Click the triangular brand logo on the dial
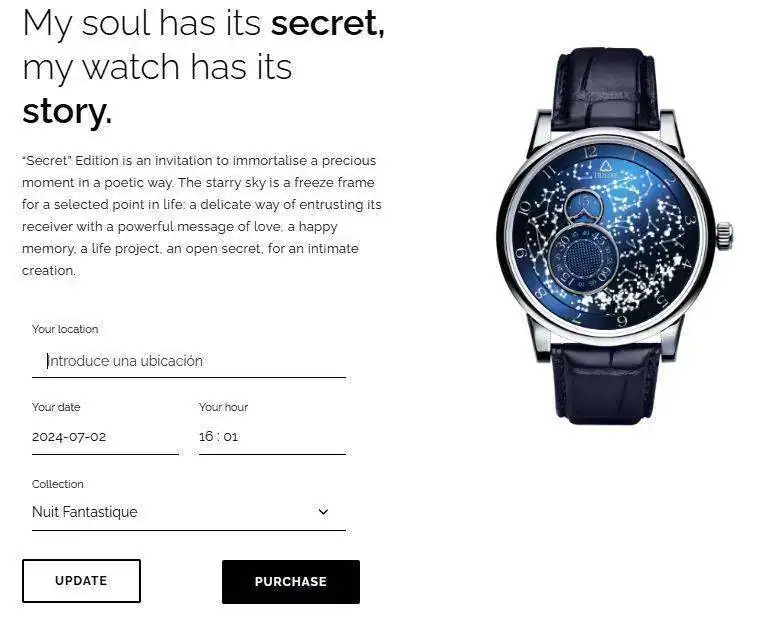 (x=603, y=166)
